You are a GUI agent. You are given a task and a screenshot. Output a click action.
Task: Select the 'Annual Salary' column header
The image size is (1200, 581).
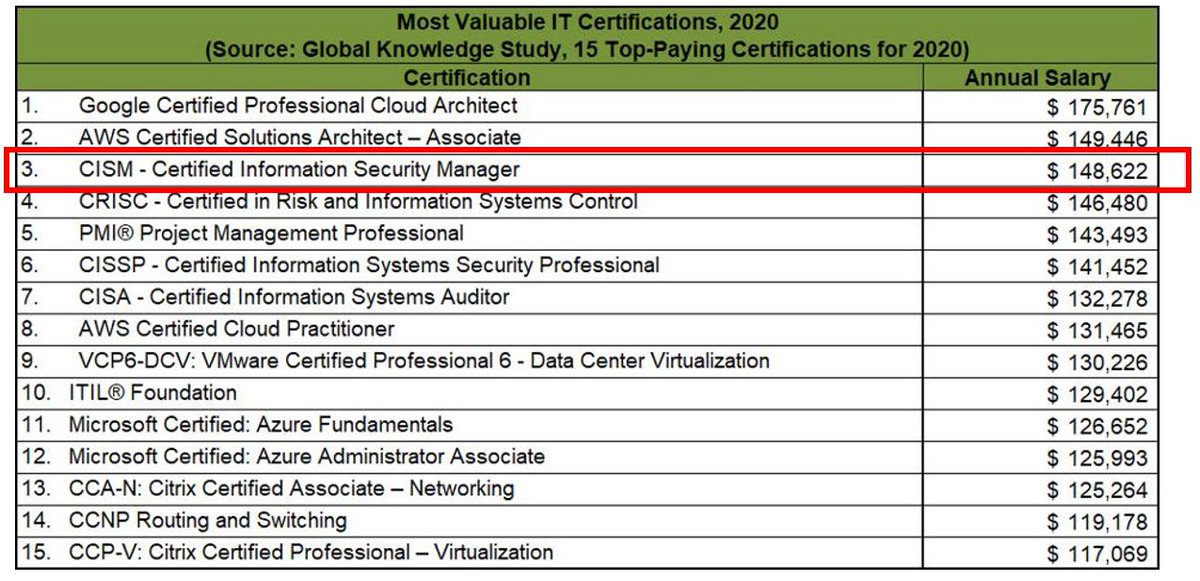click(1037, 78)
